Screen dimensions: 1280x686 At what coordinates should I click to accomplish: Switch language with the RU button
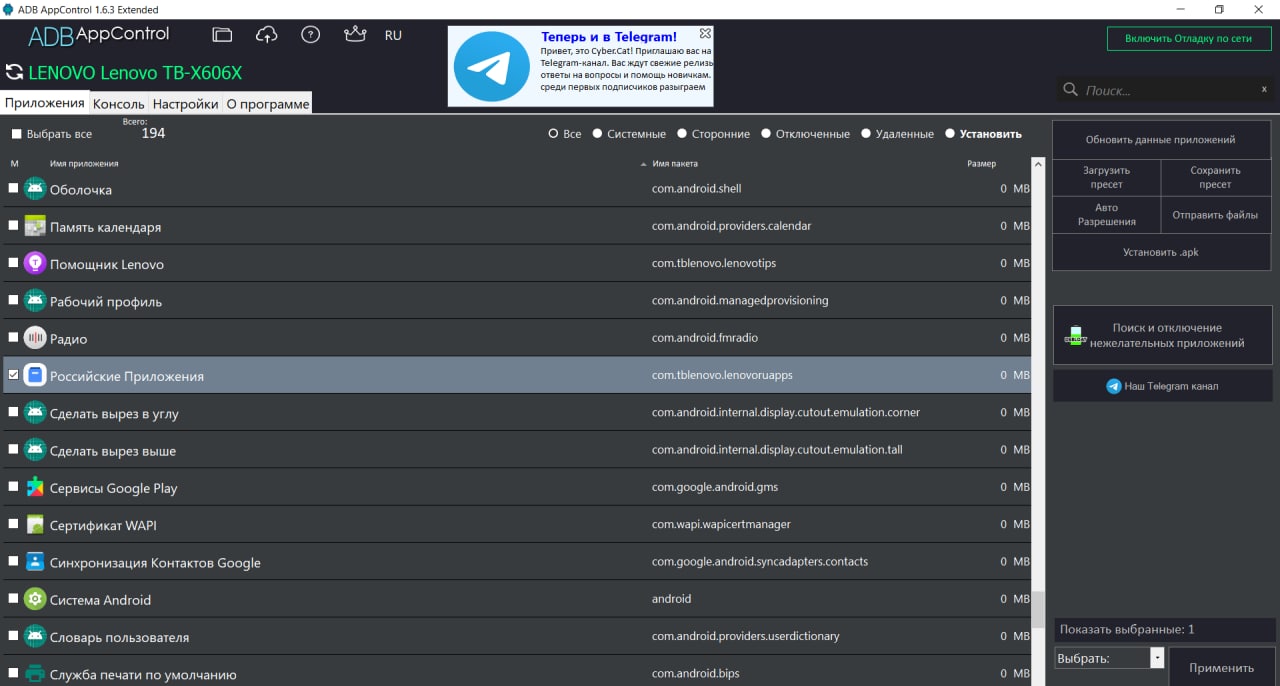point(393,35)
